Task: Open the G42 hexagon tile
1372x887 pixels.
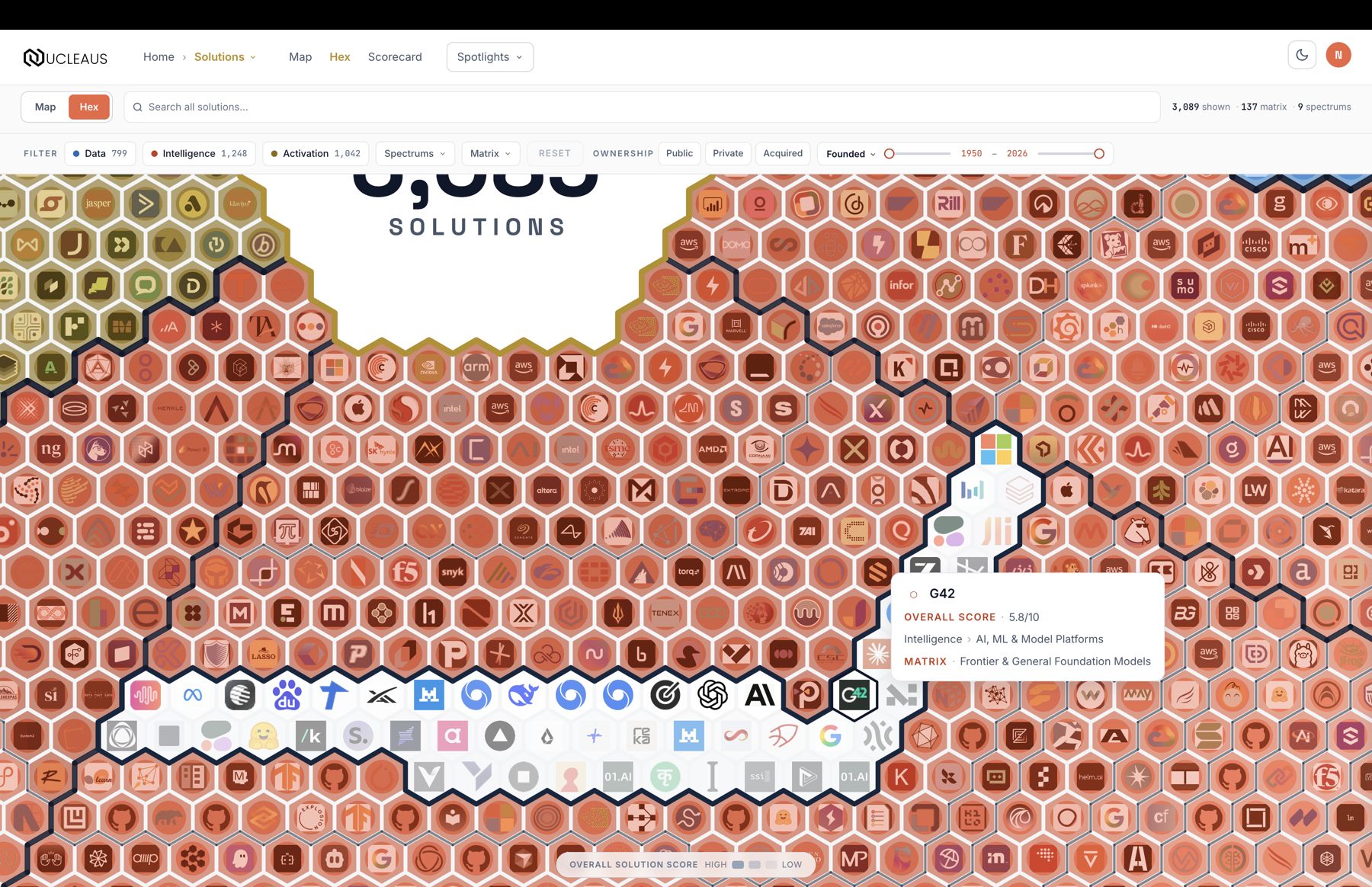Action: [x=854, y=695]
